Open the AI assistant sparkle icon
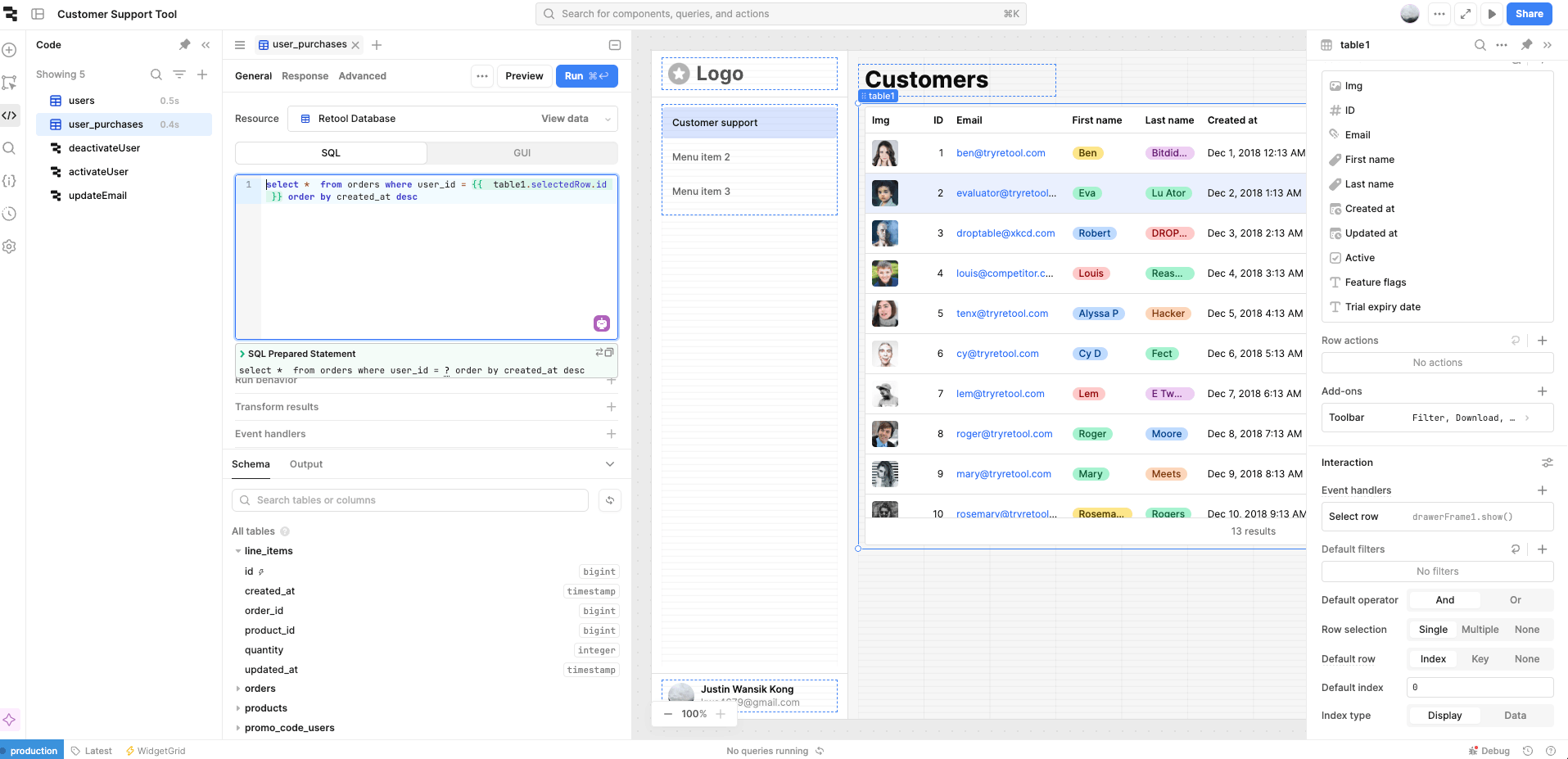 9,720
